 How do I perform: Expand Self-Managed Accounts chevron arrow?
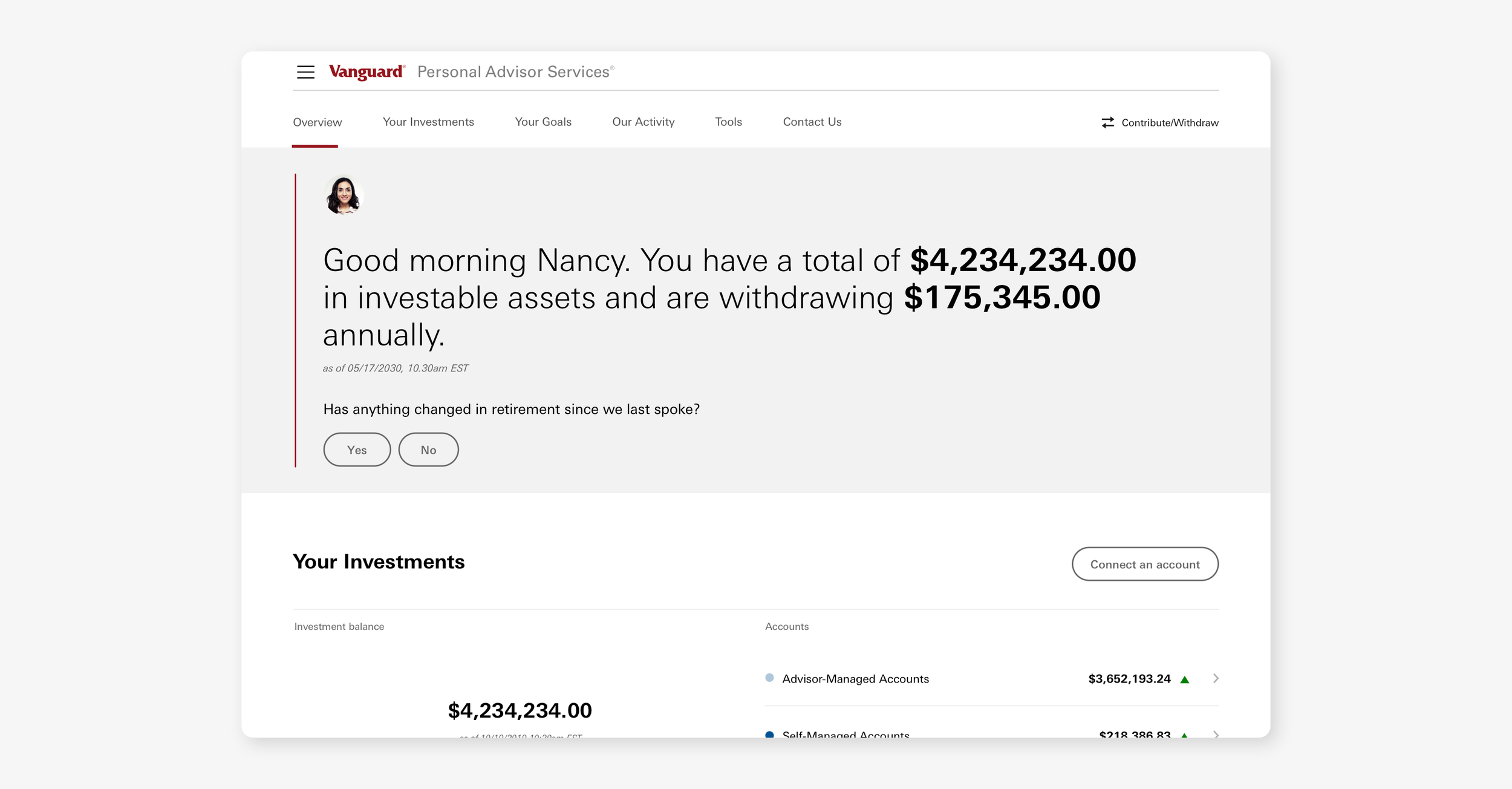1216,734
